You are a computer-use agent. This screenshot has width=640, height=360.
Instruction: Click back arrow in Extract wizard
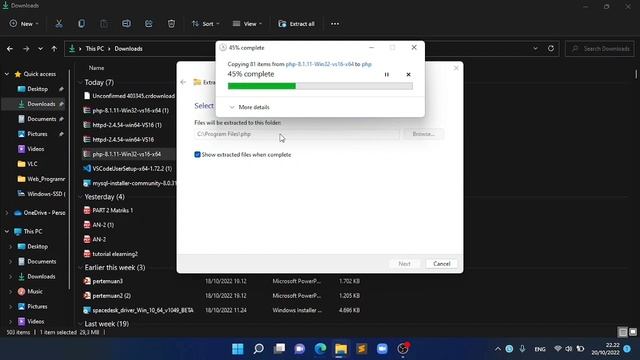(183, 82)
